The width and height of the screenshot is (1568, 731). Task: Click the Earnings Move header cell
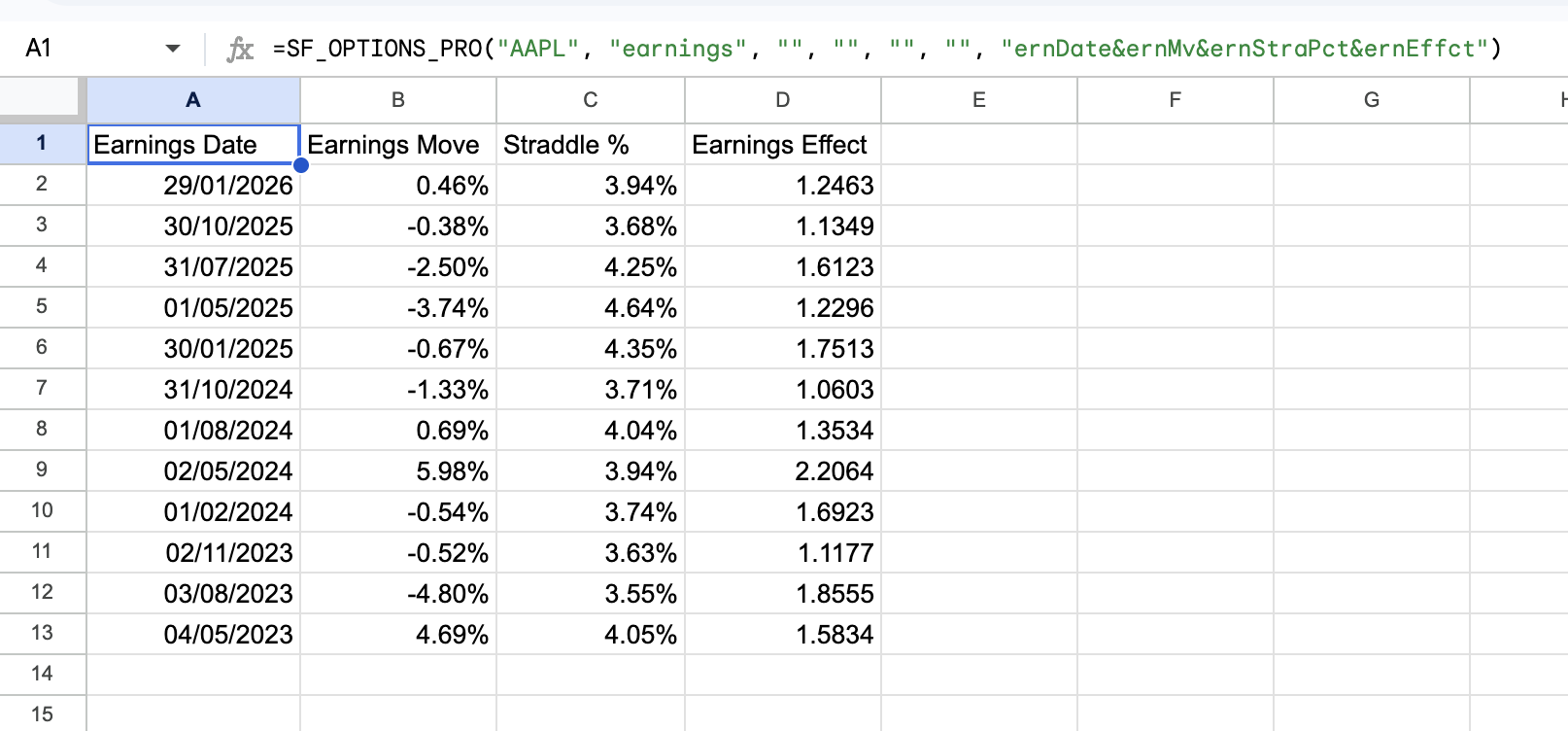[398, 144]
